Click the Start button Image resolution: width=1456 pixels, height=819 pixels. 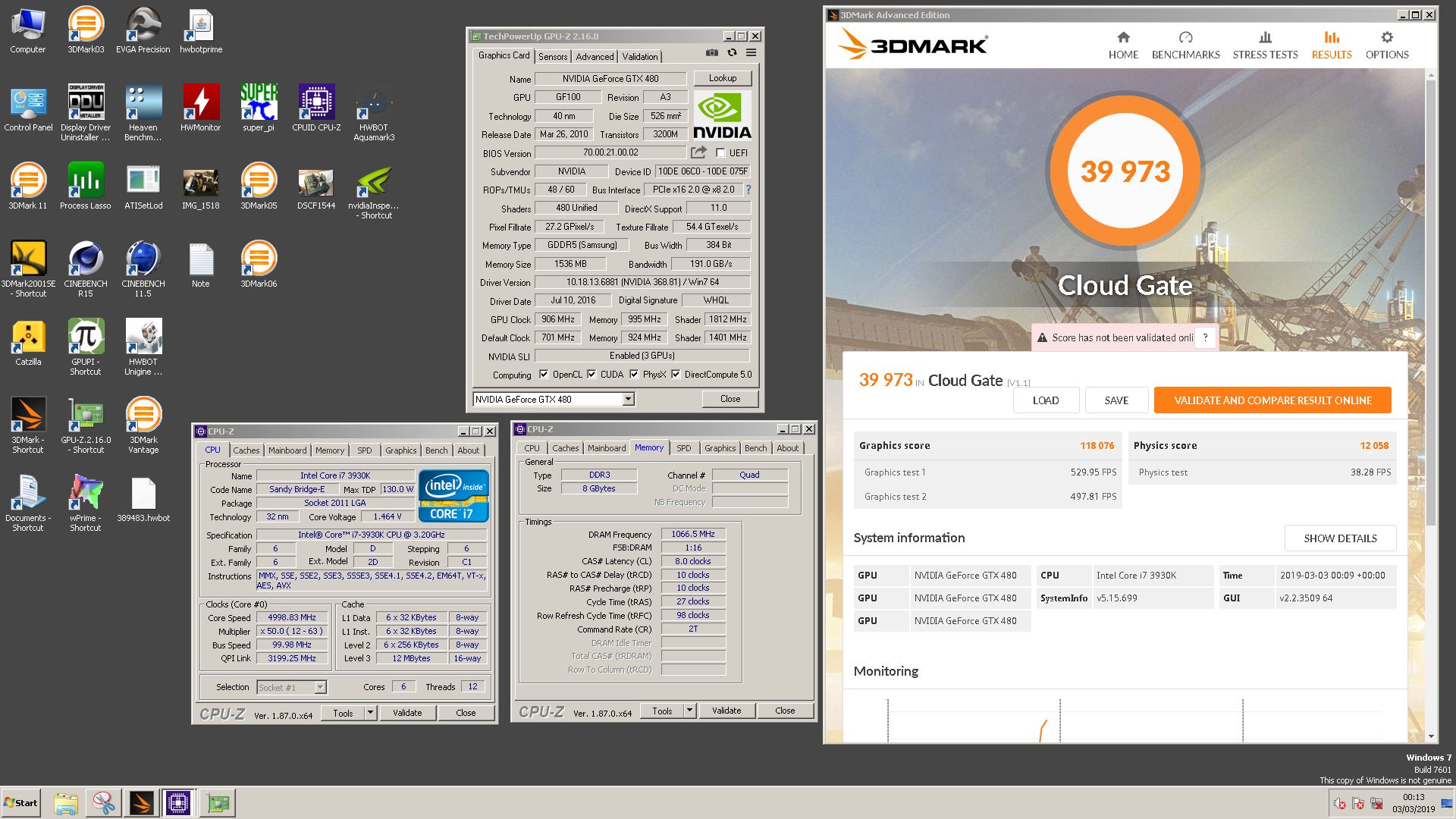[20, 803]
